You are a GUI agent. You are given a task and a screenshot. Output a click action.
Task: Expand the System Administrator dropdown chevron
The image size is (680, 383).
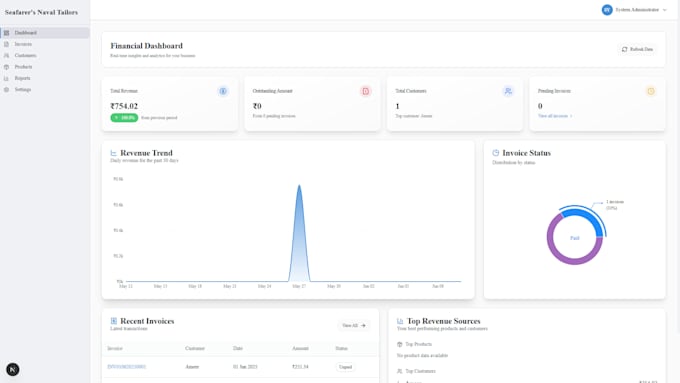664,10
